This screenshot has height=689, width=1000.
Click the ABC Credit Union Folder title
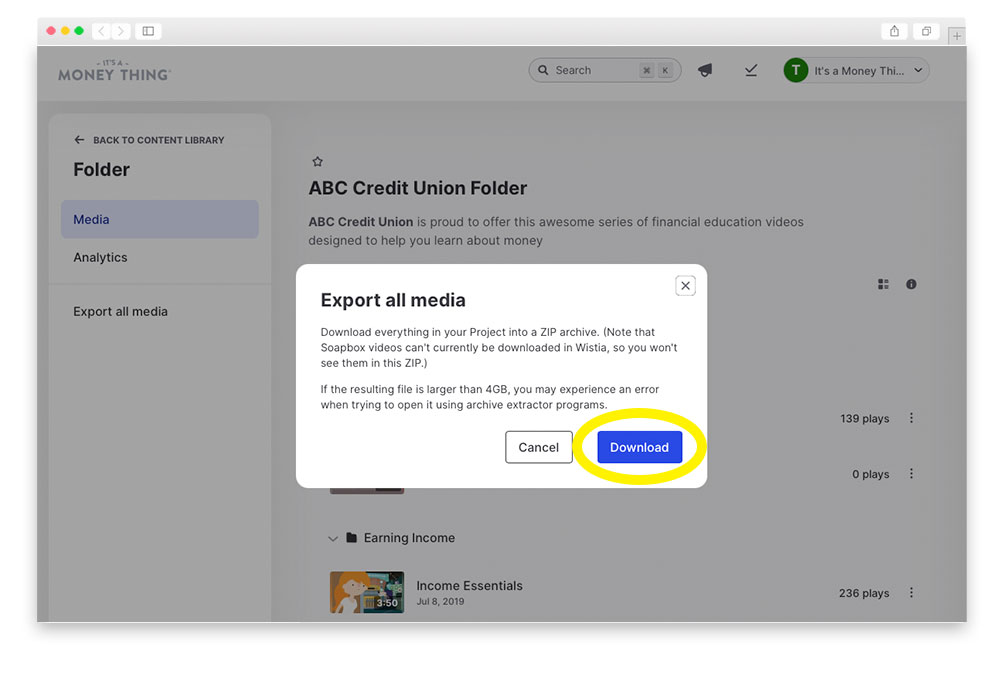[x=418, y=188]
